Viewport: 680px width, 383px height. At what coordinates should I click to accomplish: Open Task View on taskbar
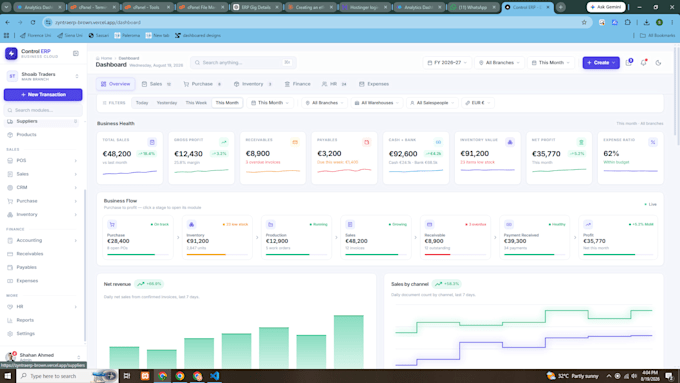point(127,376)
